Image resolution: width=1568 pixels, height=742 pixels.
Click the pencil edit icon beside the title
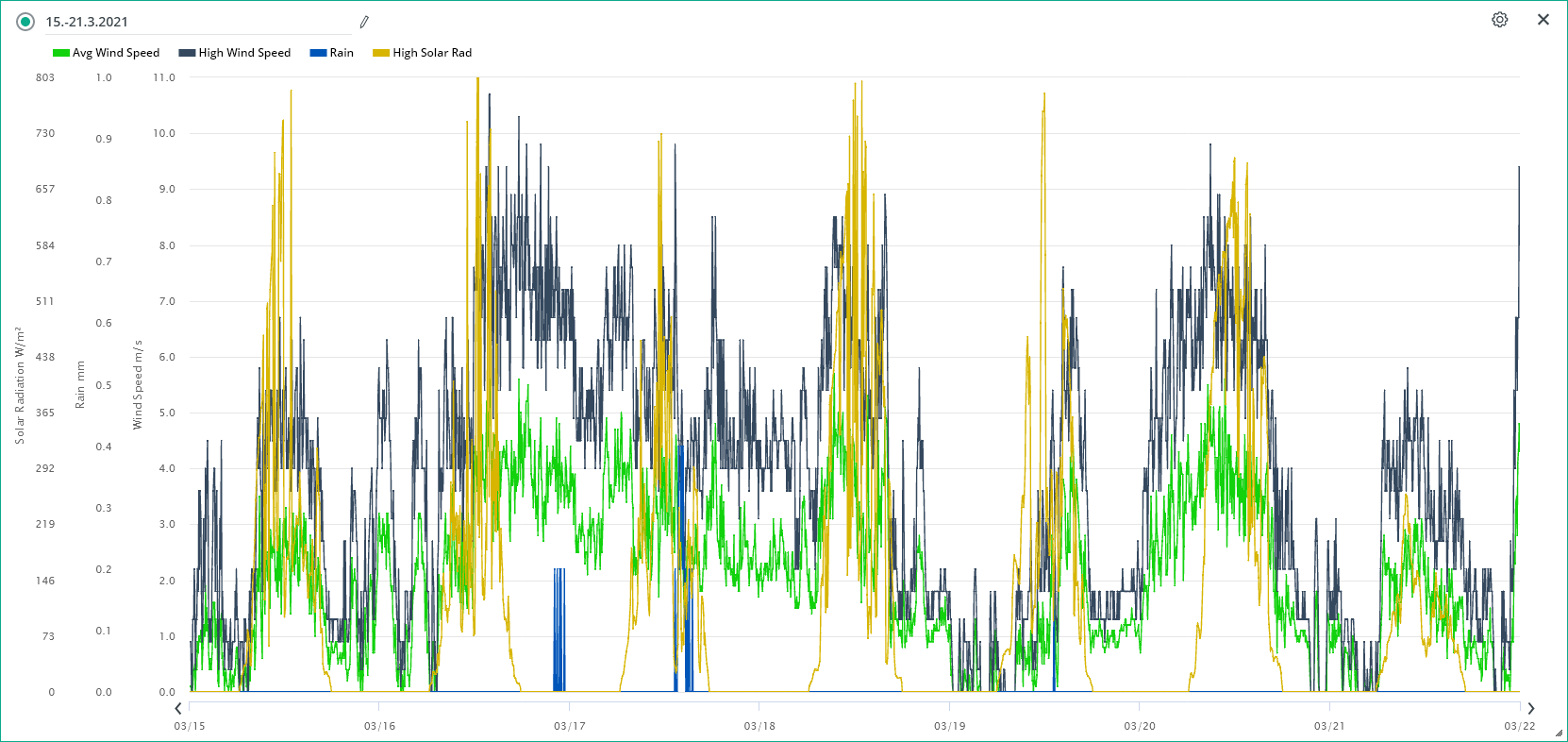[364, 22]
